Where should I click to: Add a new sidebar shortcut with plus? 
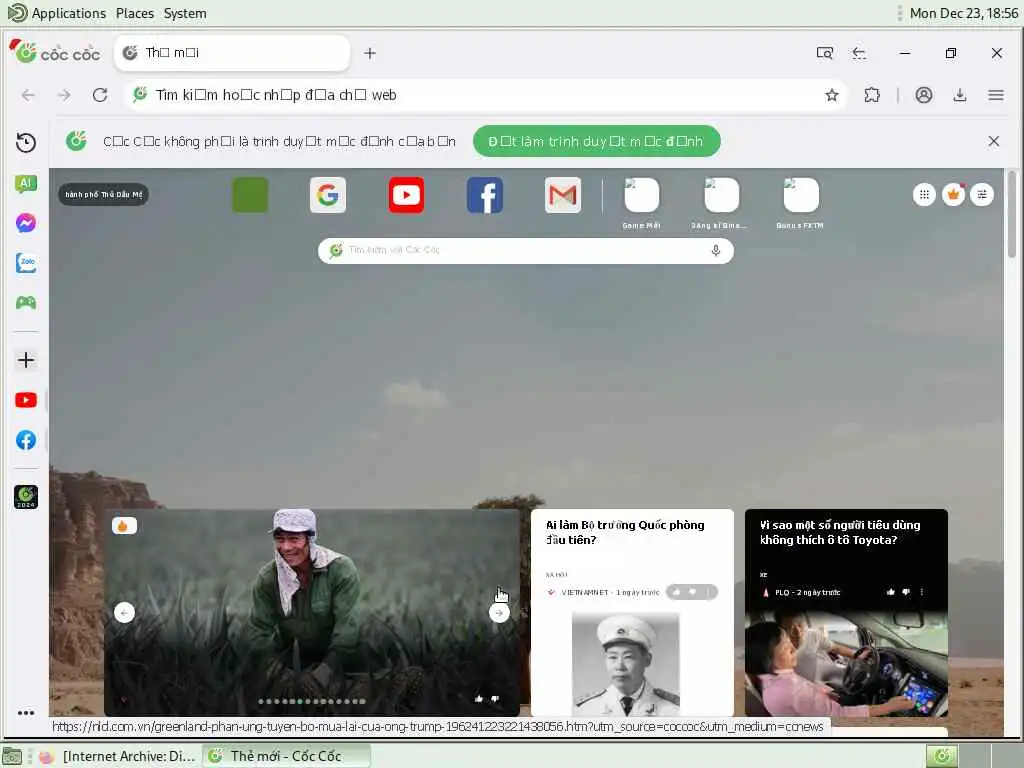tap(26, 360)
